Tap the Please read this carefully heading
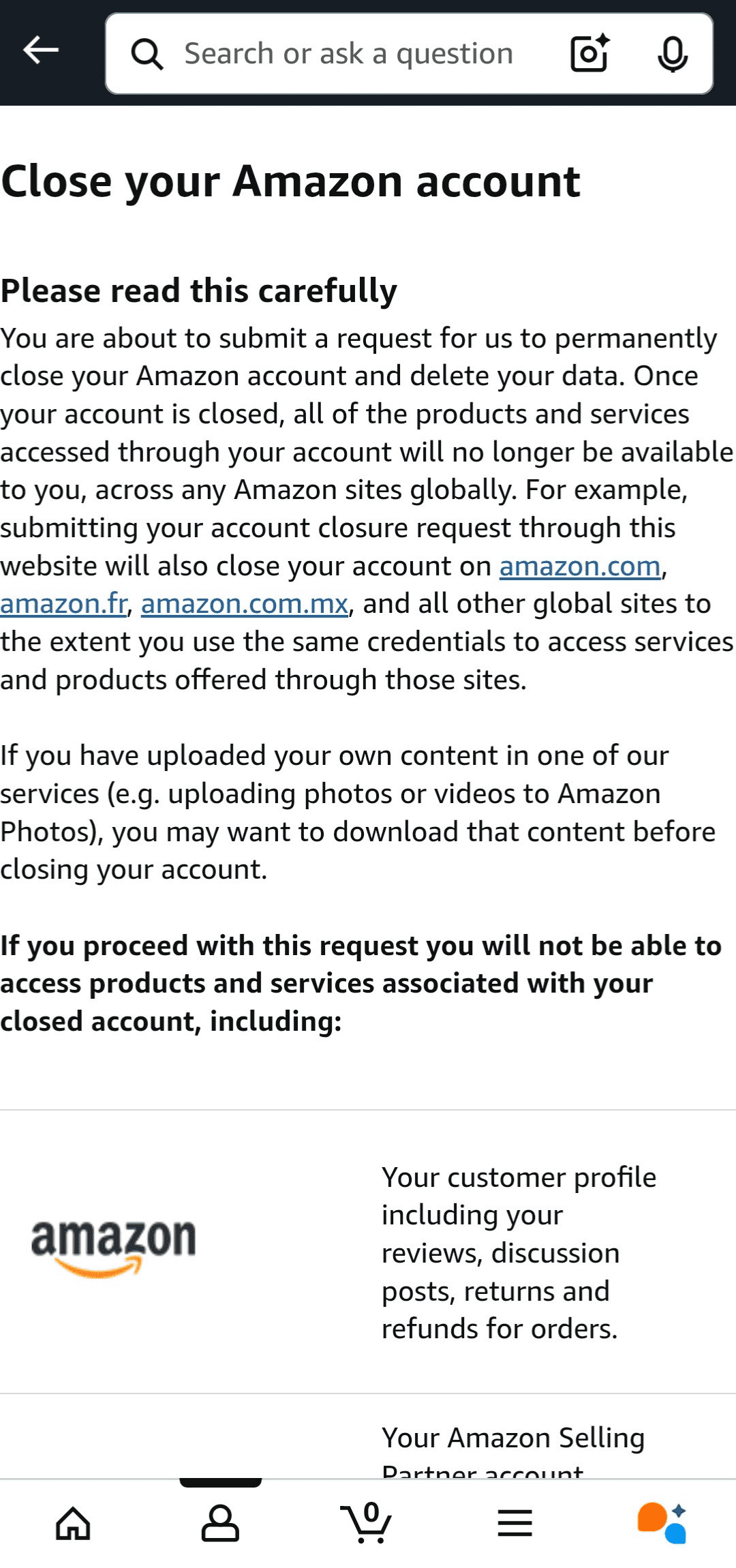 click(199, 290)
